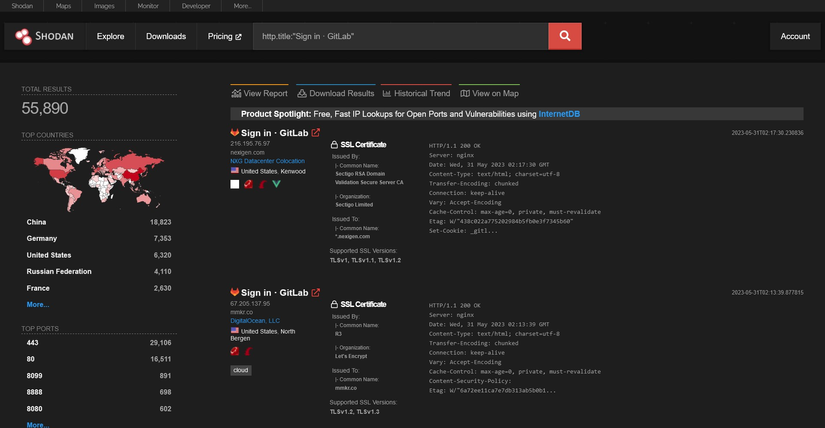
Task: Expand More… under Top Countries
Action: (x=37, y=304)
